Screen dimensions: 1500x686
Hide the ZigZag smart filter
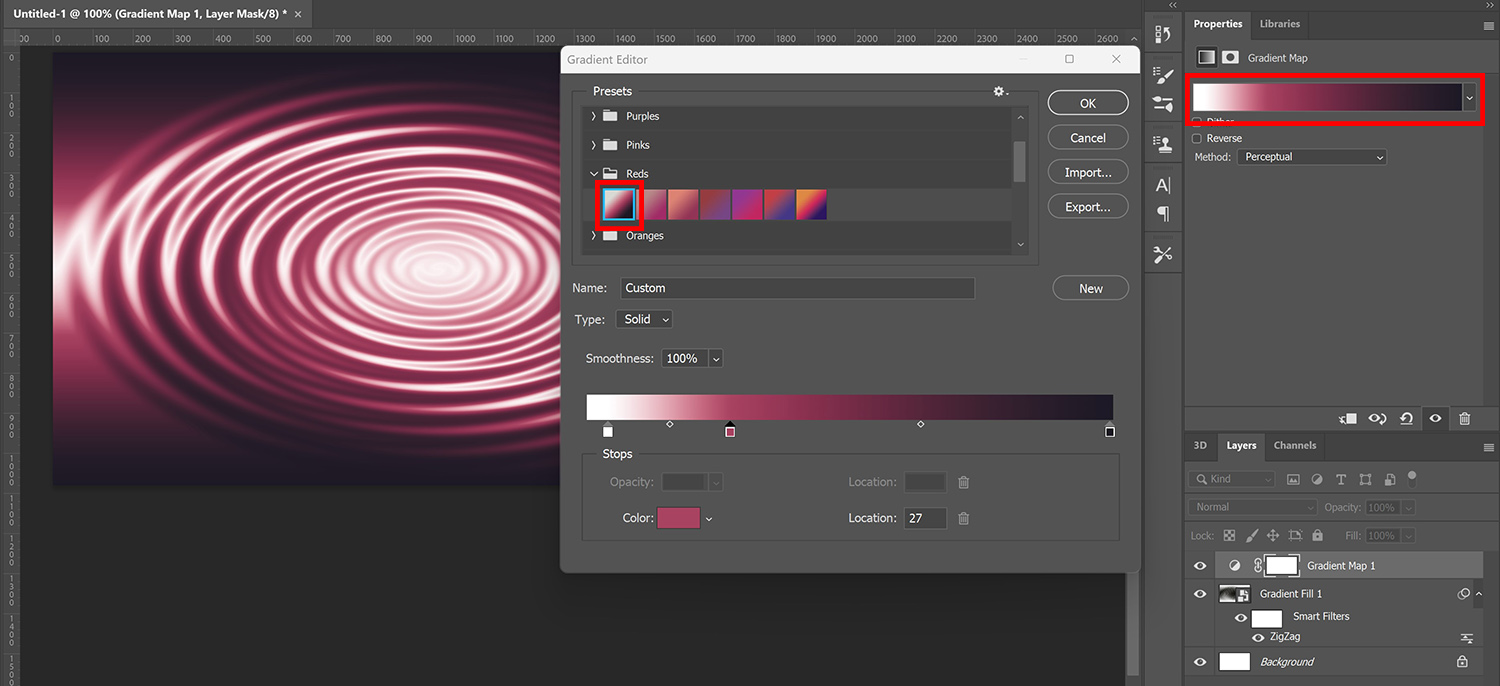tap(1258, 637)
